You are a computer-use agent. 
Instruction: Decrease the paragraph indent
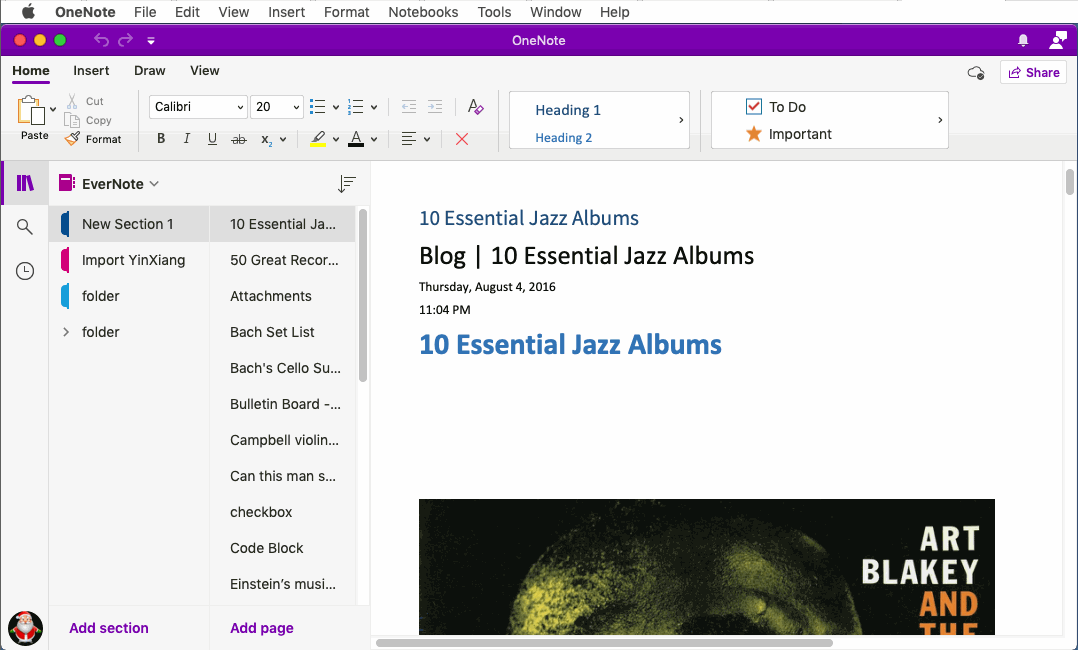(x=408, y=107)
